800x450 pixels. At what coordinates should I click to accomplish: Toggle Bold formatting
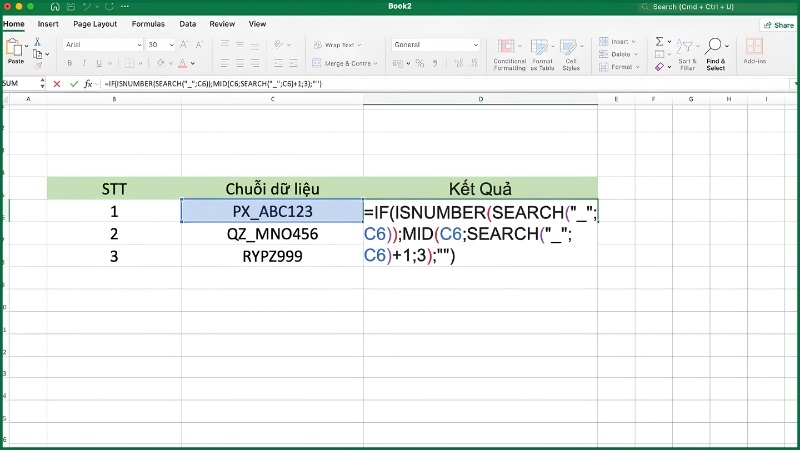tap(70, 63)
